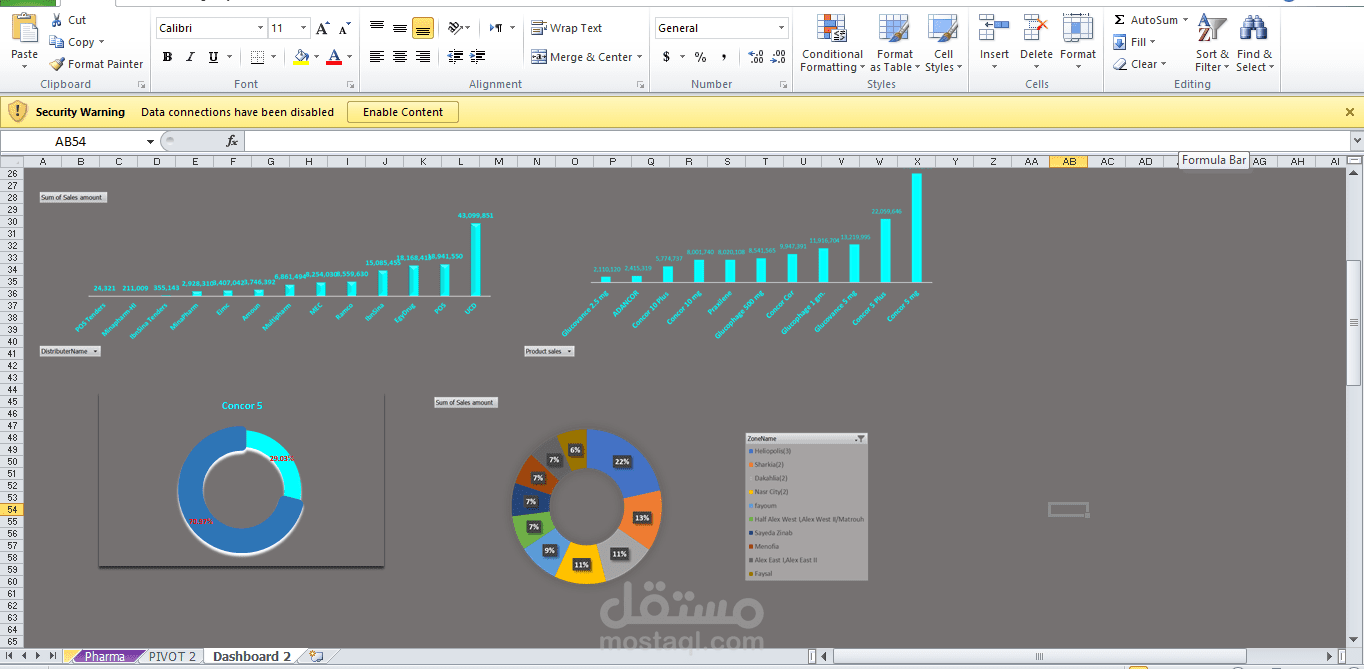Activate the Format Painter brush
Image resolution: width=1364 pixels, height=669 pixels.
(57, 64)
